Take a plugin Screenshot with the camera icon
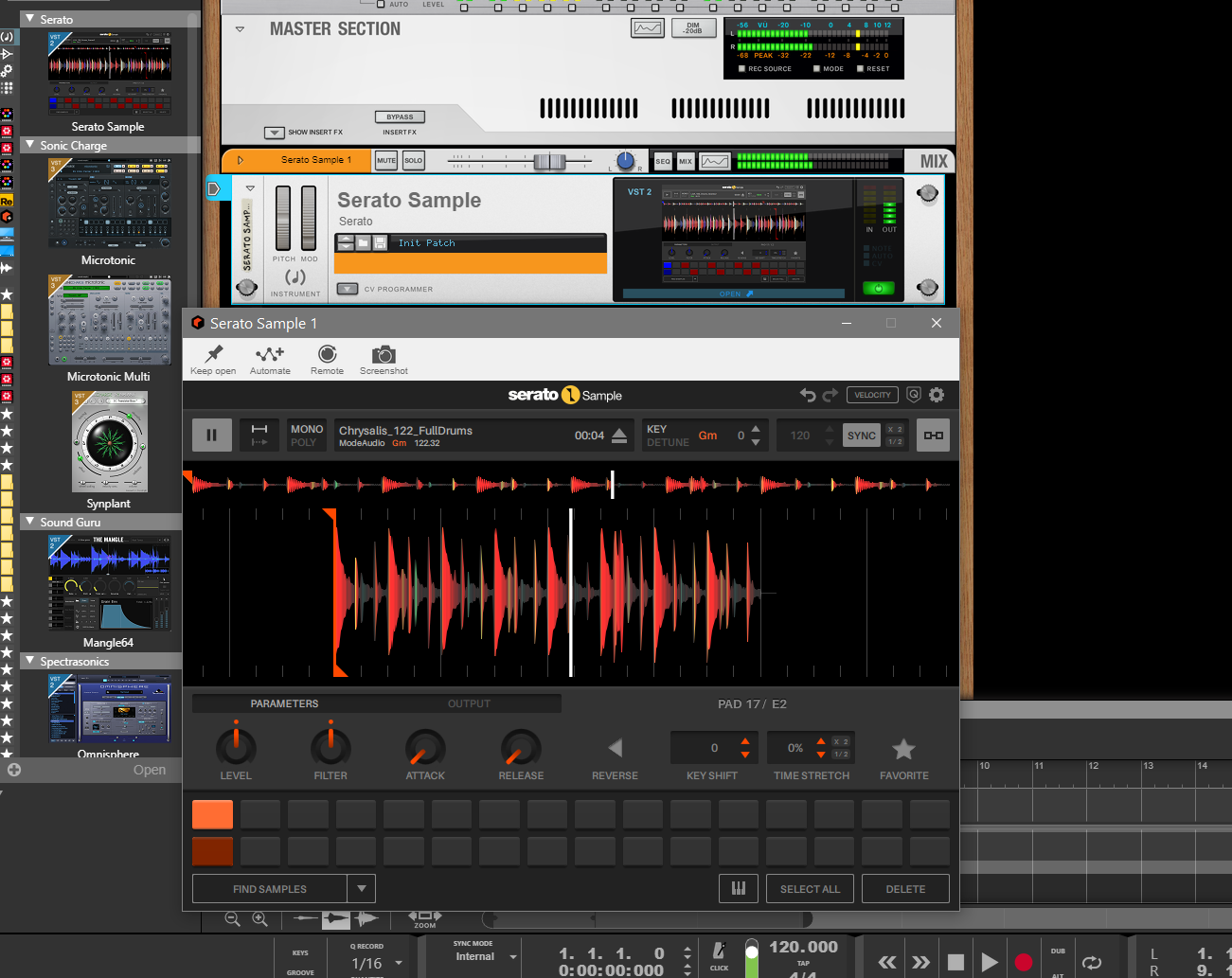 (x=384, y=355)
